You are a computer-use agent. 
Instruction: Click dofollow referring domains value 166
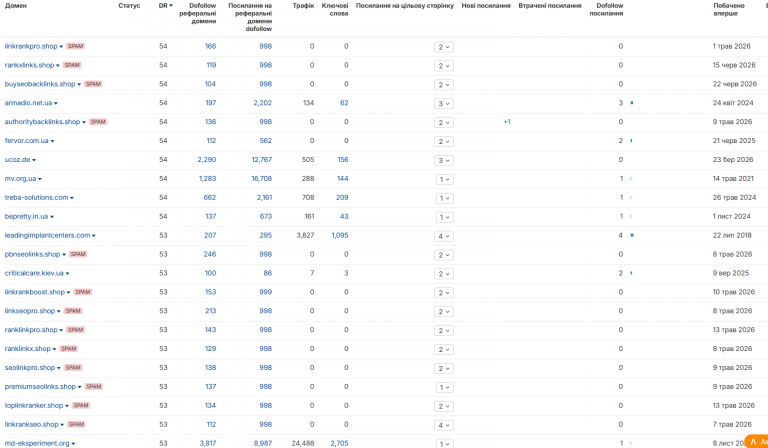click(211, 46)
